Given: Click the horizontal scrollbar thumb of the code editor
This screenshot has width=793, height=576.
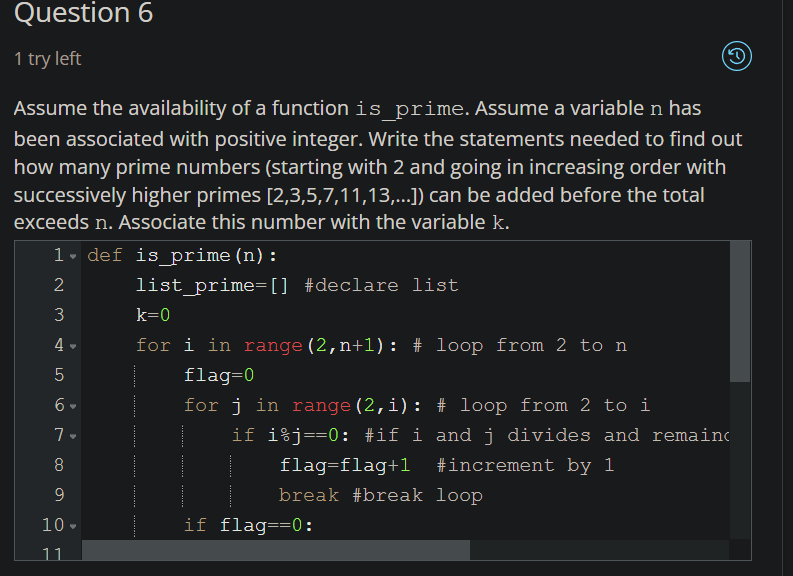Looking at the screenshot, I should point(276,550).
